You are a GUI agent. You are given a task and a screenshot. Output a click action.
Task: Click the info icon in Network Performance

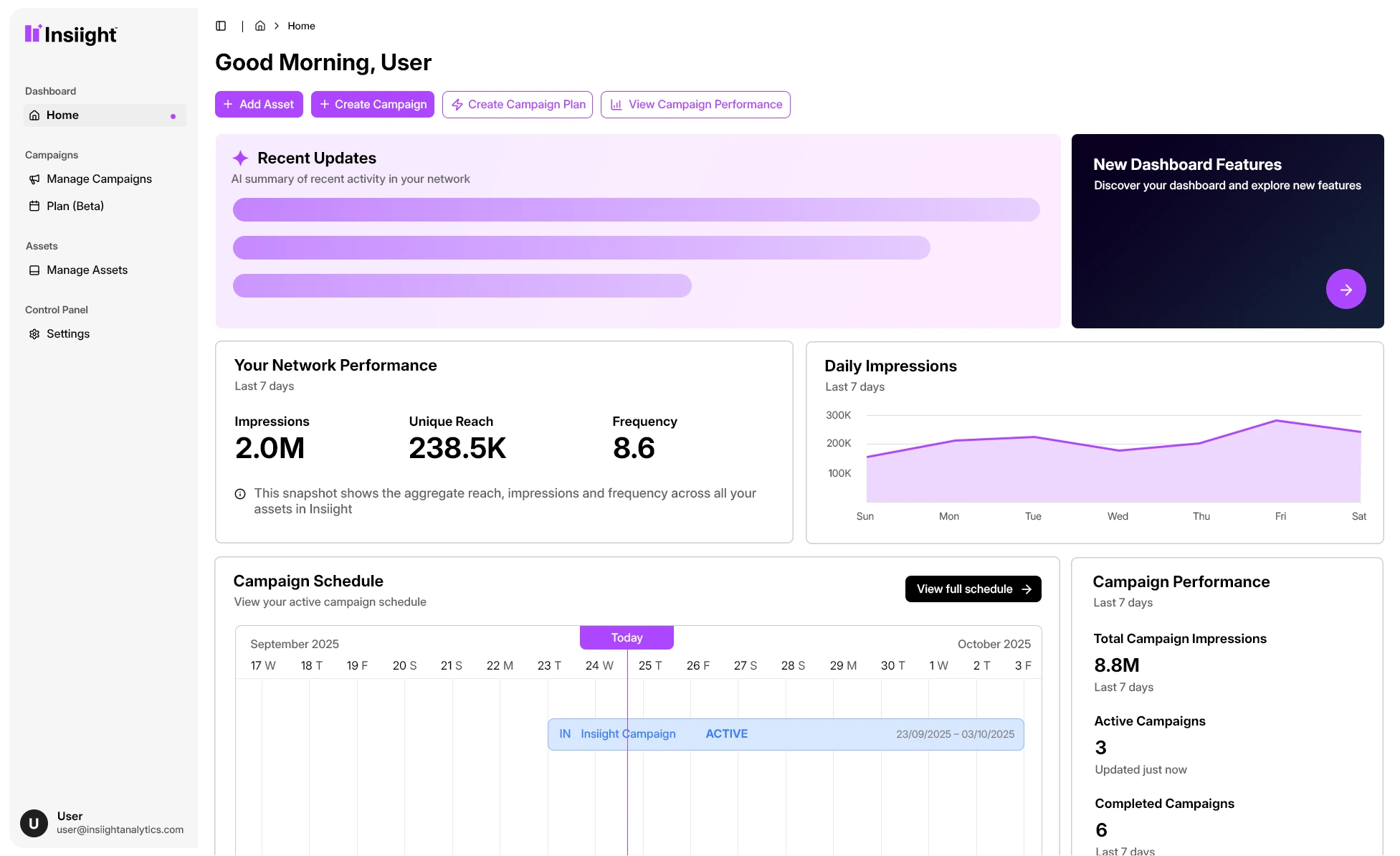239,493
